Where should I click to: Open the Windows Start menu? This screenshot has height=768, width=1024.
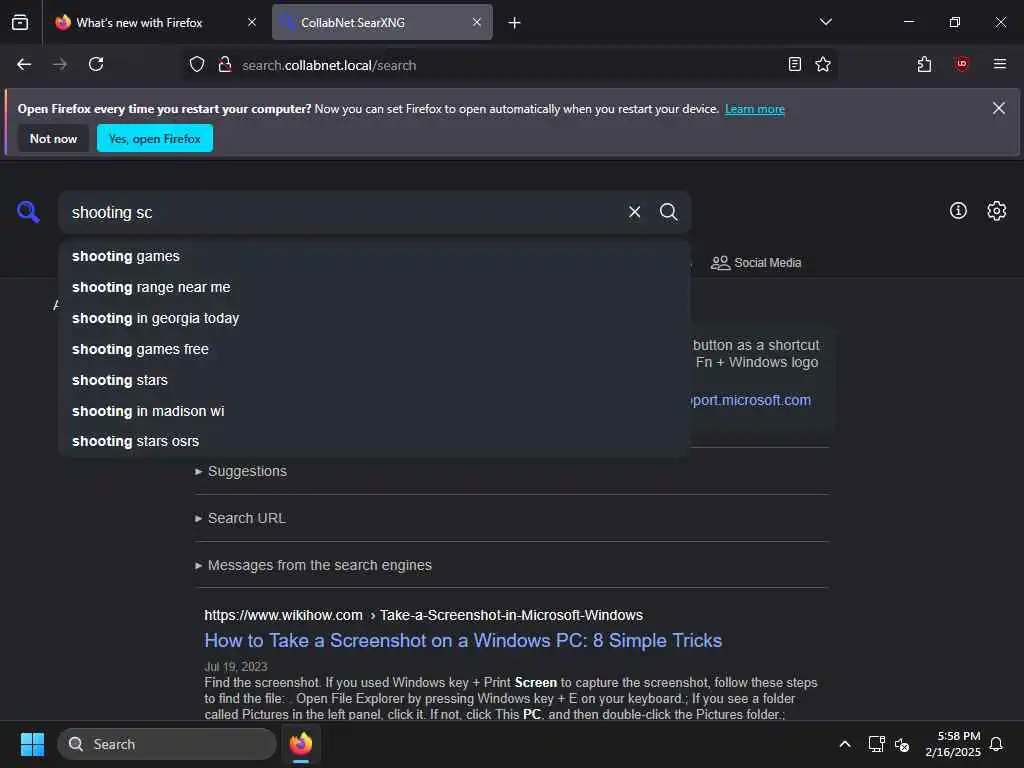(x=32, y=744)
